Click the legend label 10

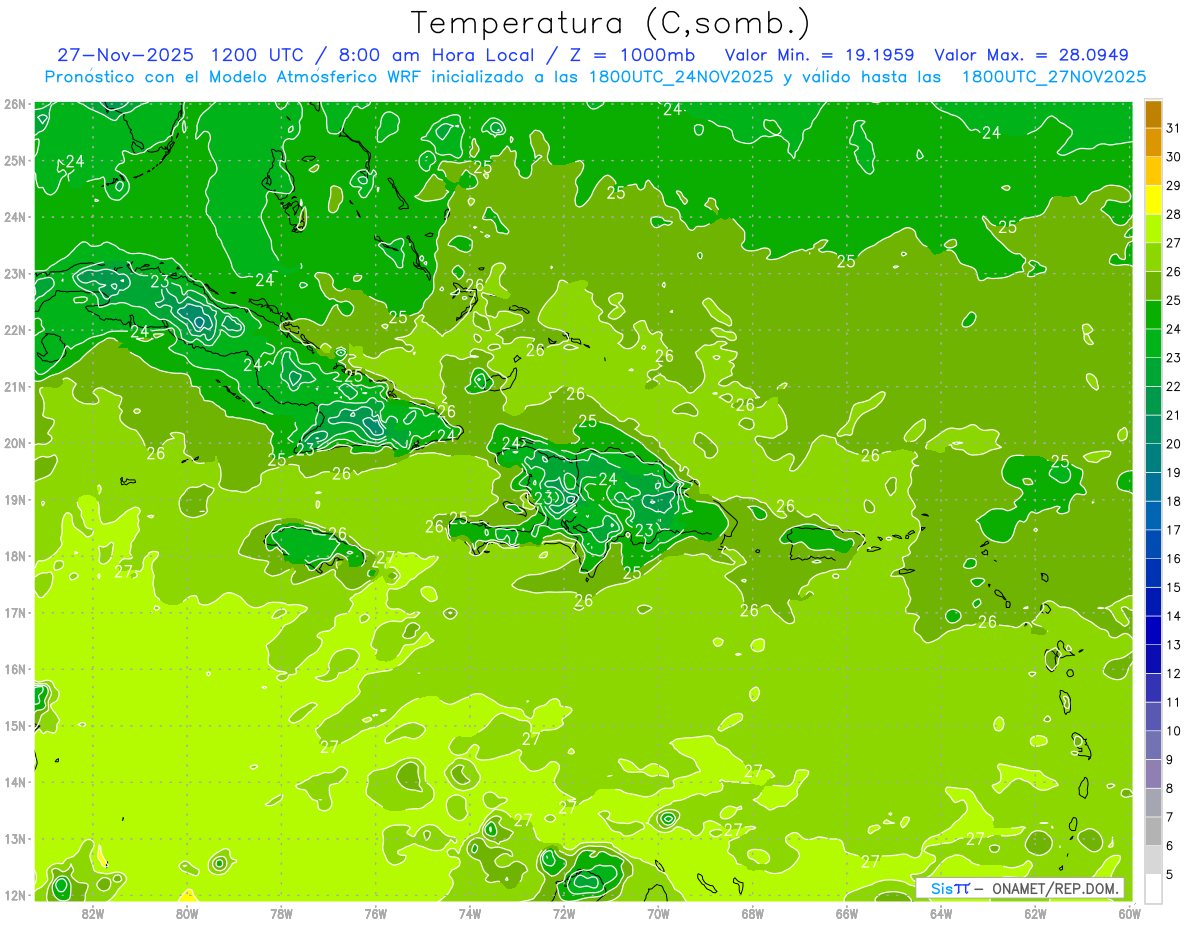tap(1173, 730)
